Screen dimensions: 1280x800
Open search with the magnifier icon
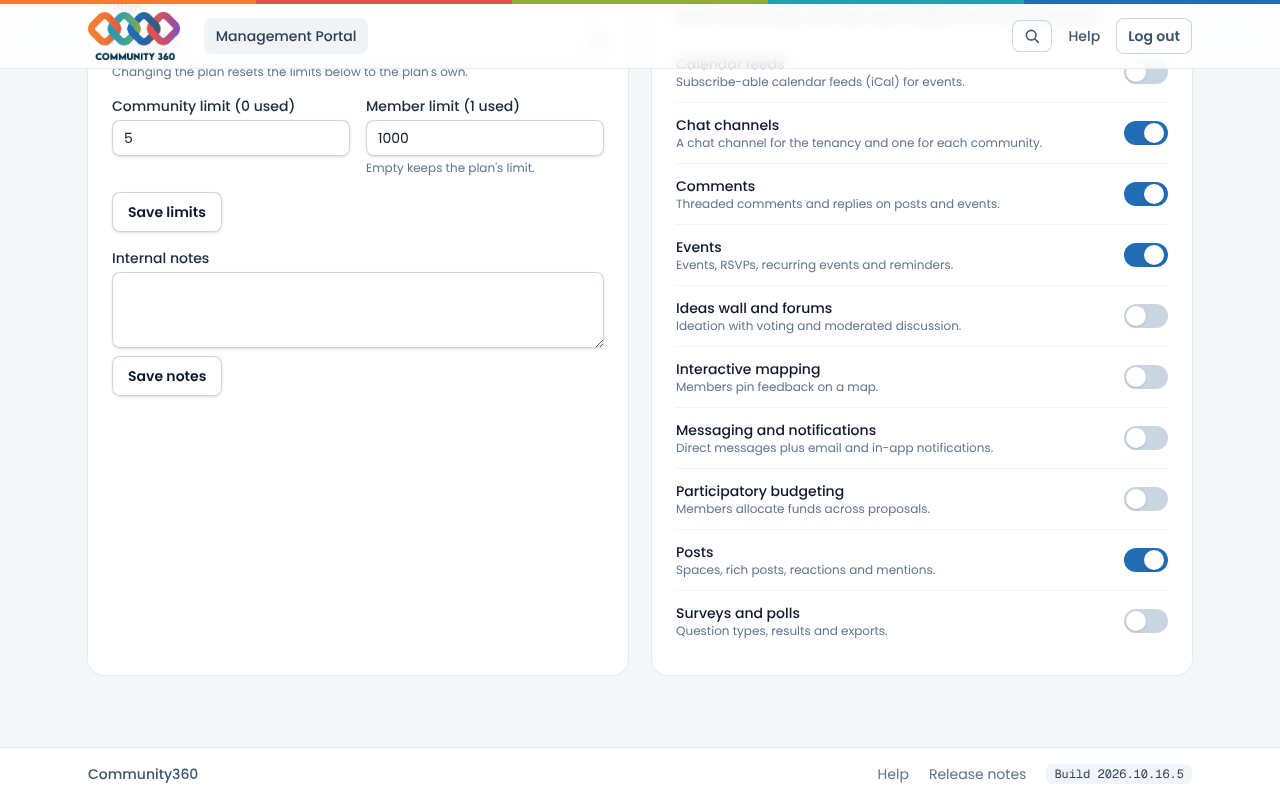1032,36
